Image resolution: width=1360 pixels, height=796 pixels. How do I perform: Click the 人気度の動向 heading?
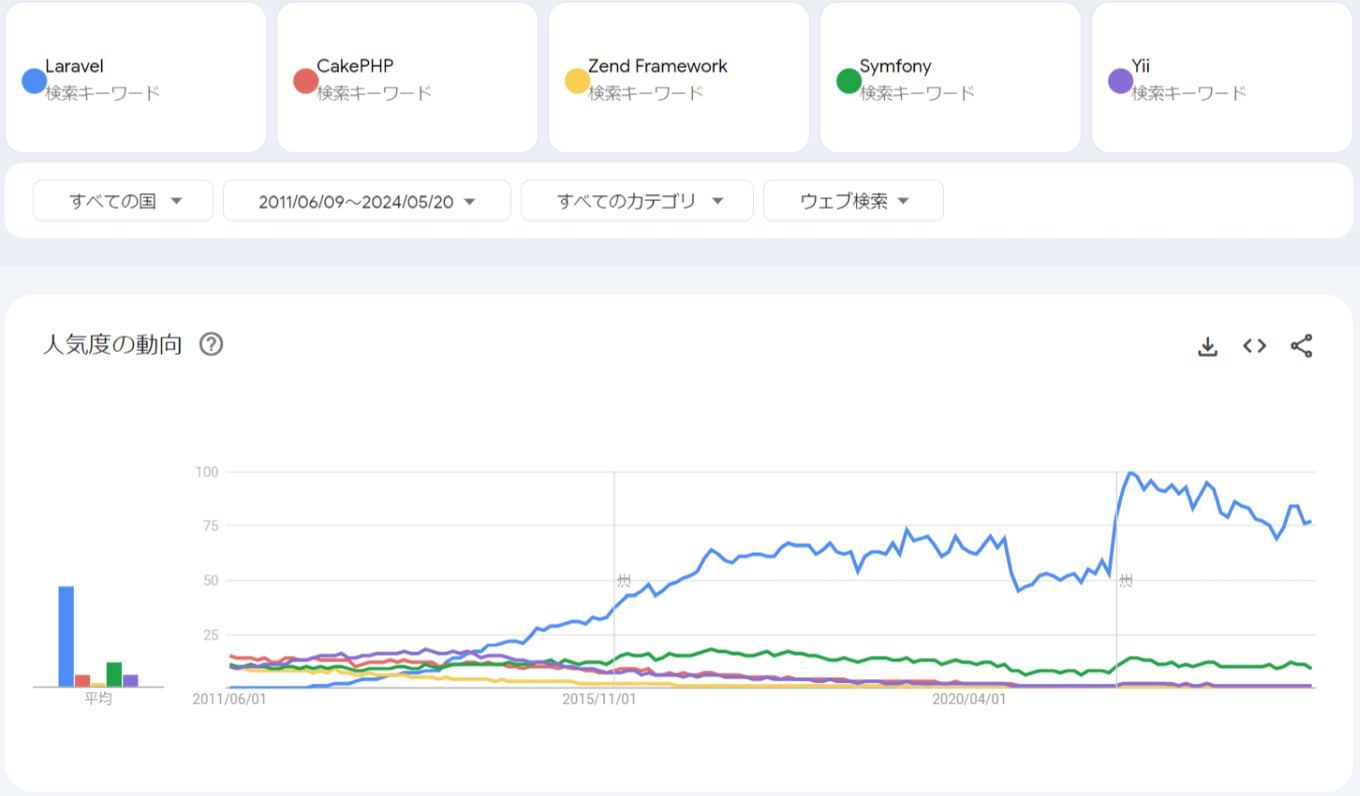click(x=112, y=345)
